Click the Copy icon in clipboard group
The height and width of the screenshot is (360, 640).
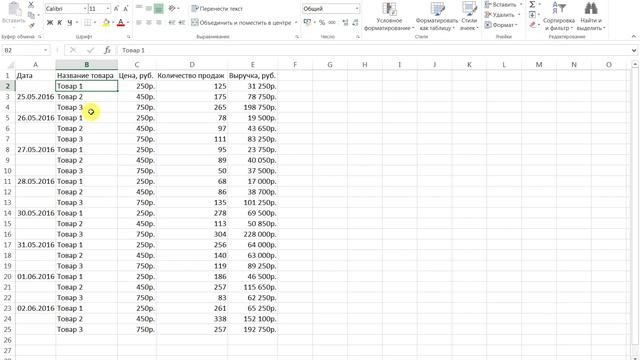click(x=31, y=15)
